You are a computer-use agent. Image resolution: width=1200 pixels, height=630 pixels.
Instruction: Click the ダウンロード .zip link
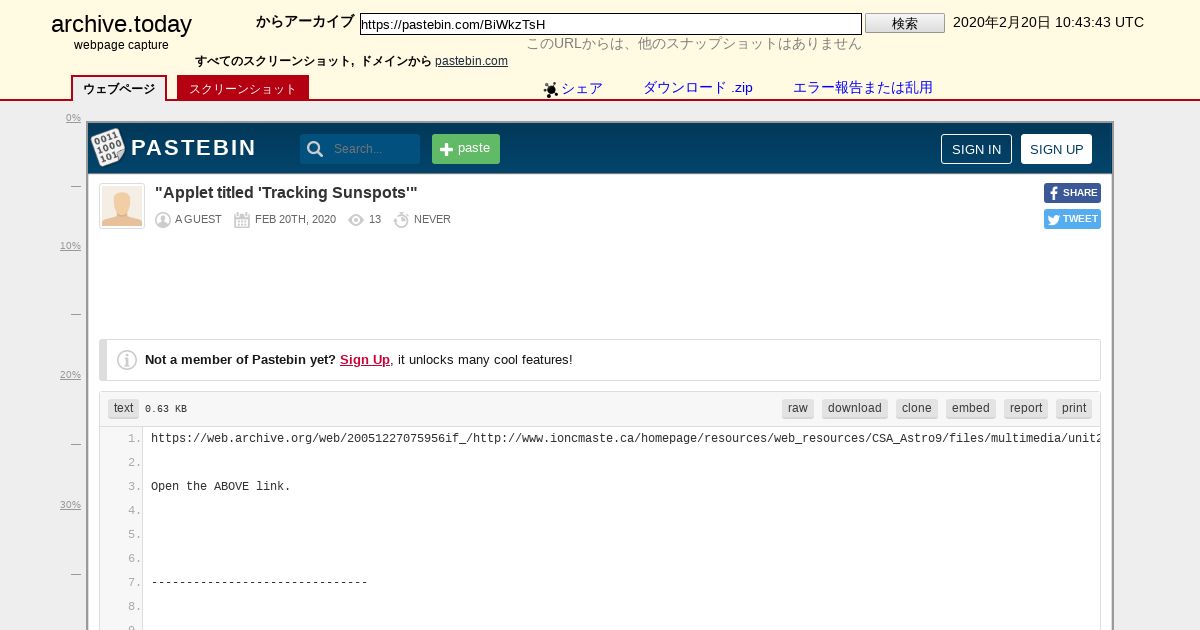coord(698,88)
